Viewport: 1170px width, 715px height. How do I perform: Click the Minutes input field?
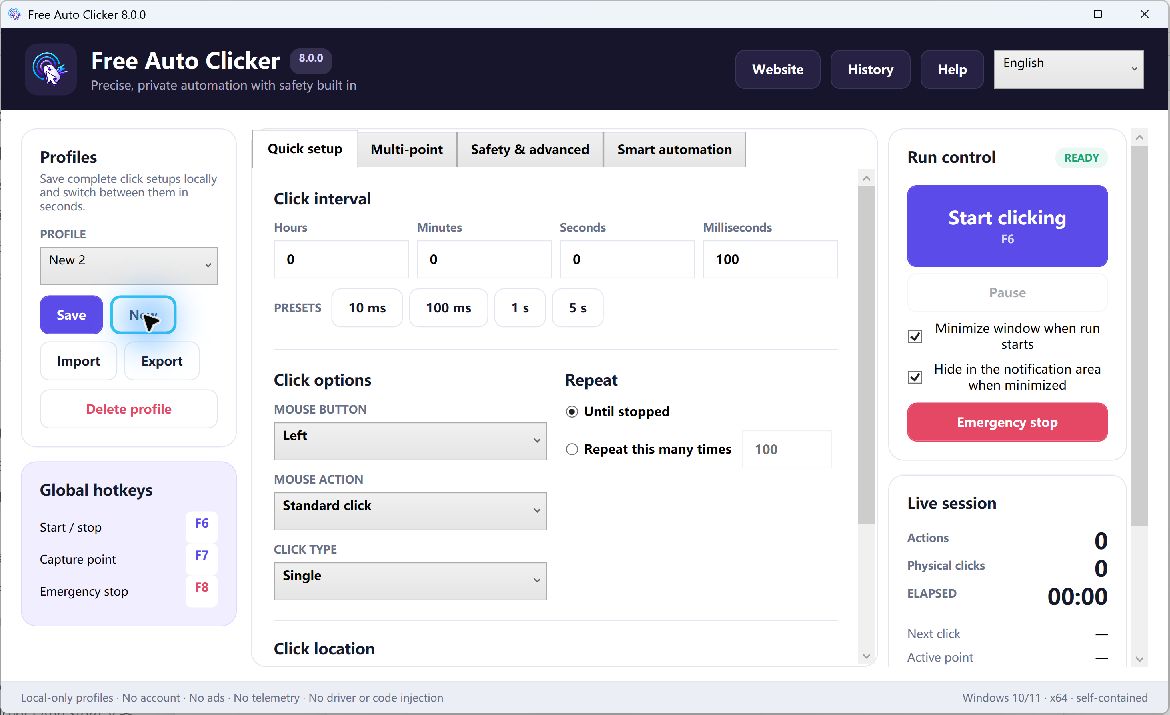[484, 259]
